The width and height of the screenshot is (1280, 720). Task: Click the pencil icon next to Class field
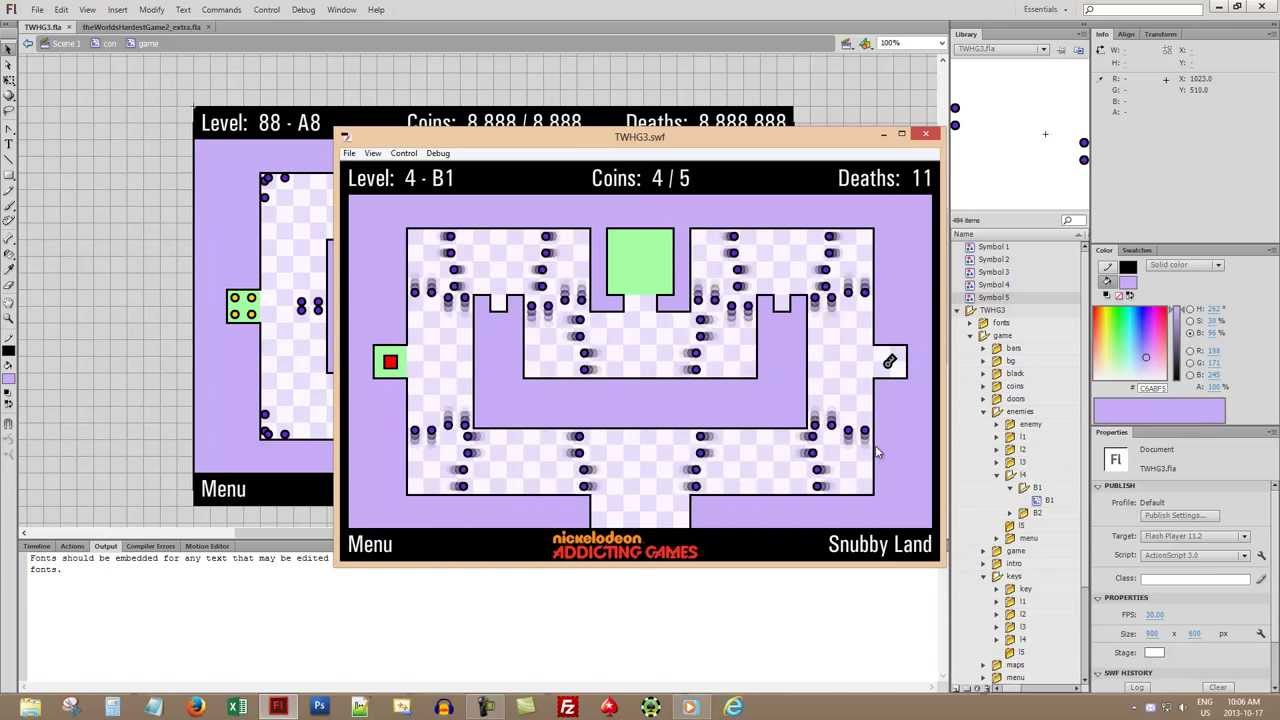click(x=1261, y=578)
